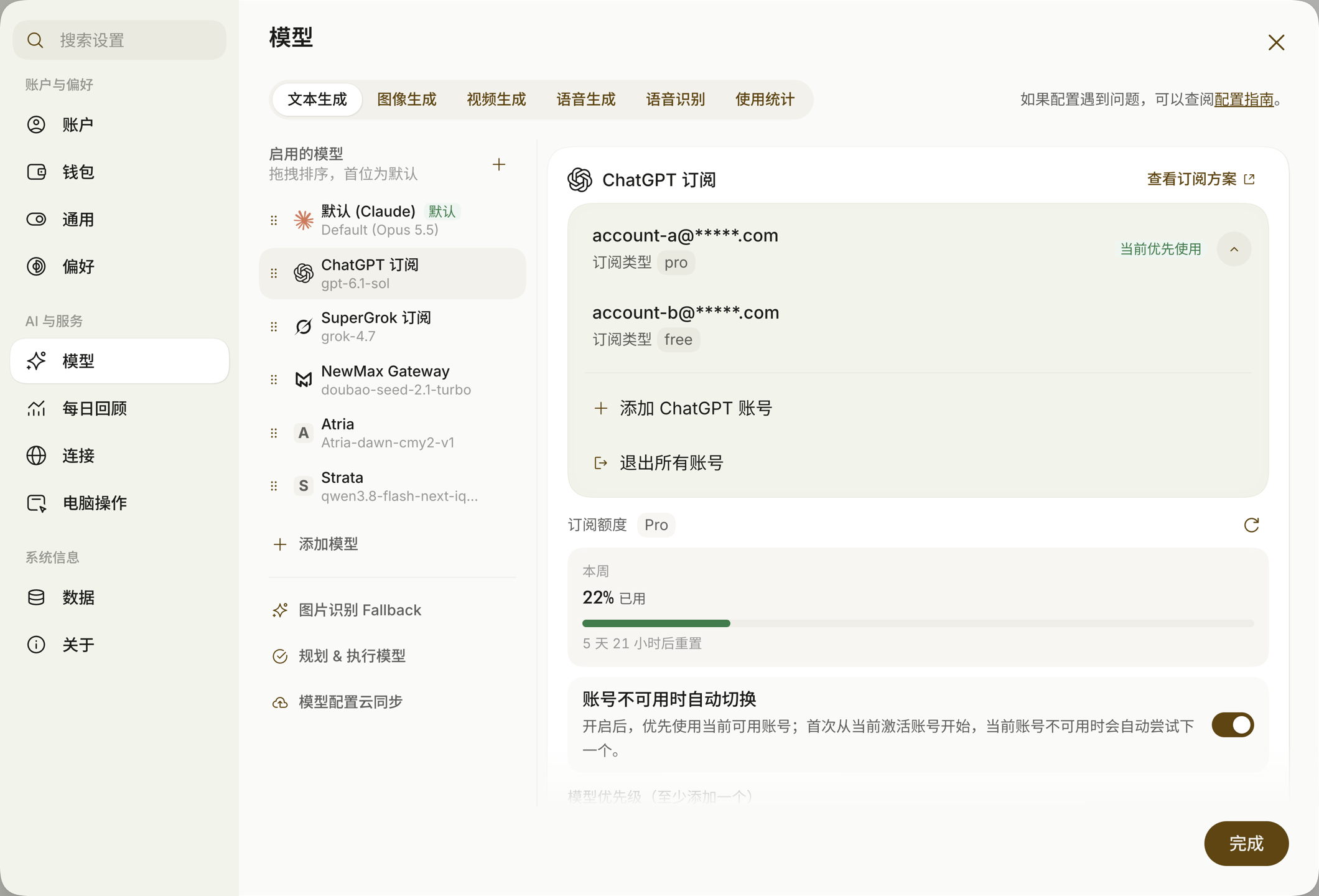
Task: Collapse the account-a account chevron
Action: point(1234,249)
